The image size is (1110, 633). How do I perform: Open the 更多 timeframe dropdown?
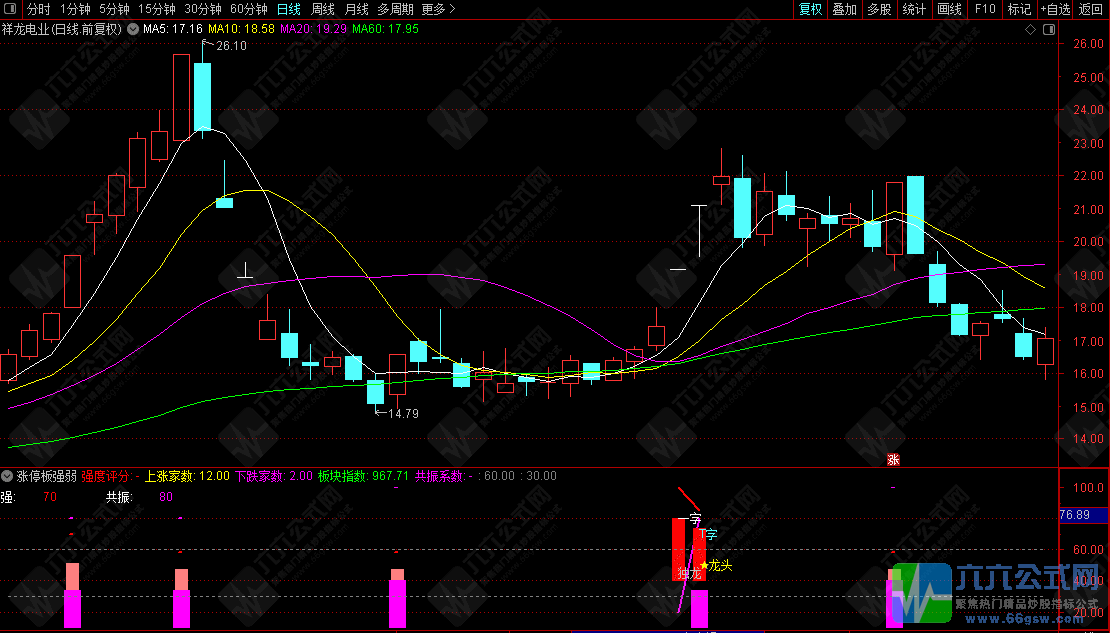tap(438, 9)
